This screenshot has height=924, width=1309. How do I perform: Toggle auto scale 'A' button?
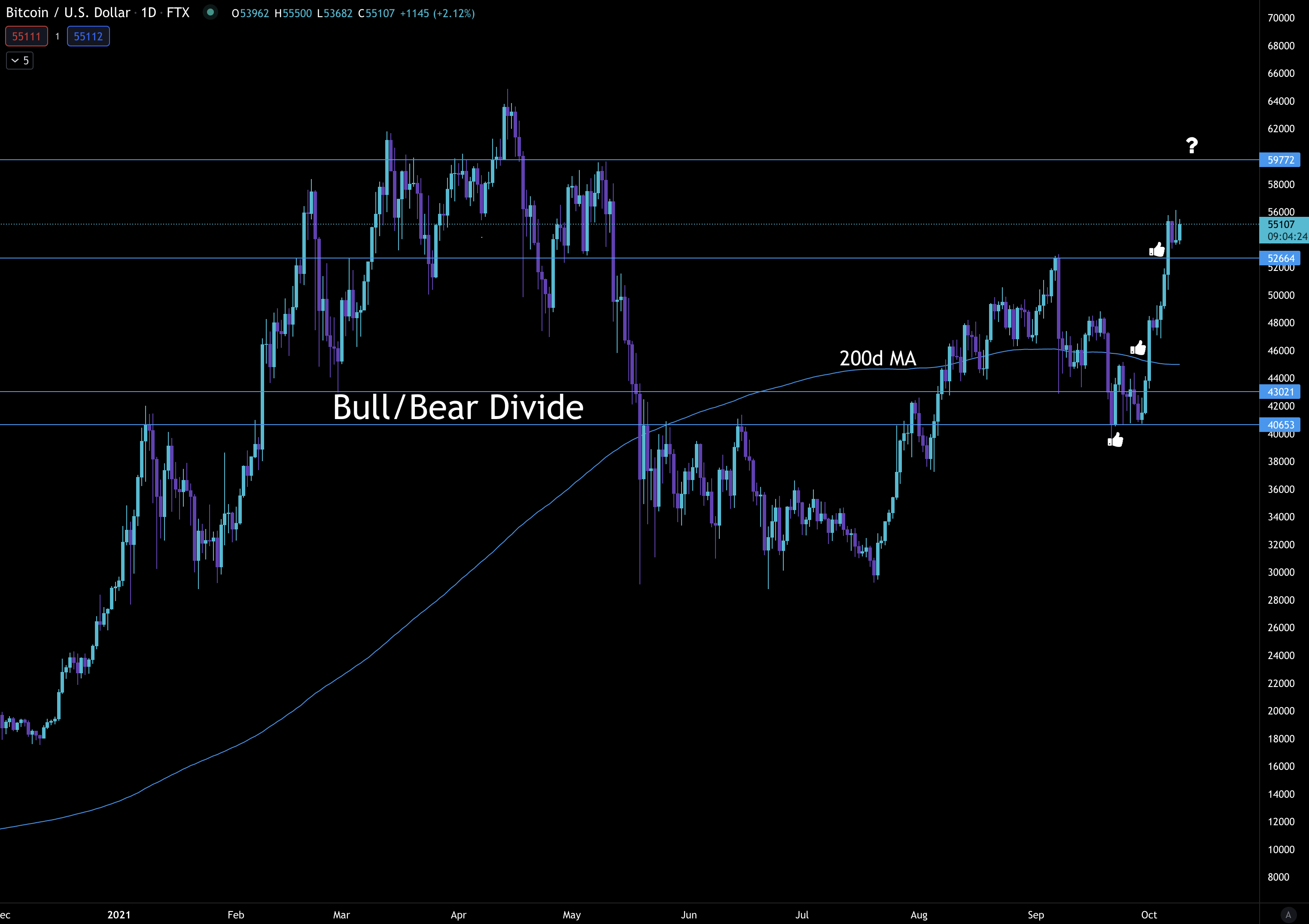pos(1288,914)
